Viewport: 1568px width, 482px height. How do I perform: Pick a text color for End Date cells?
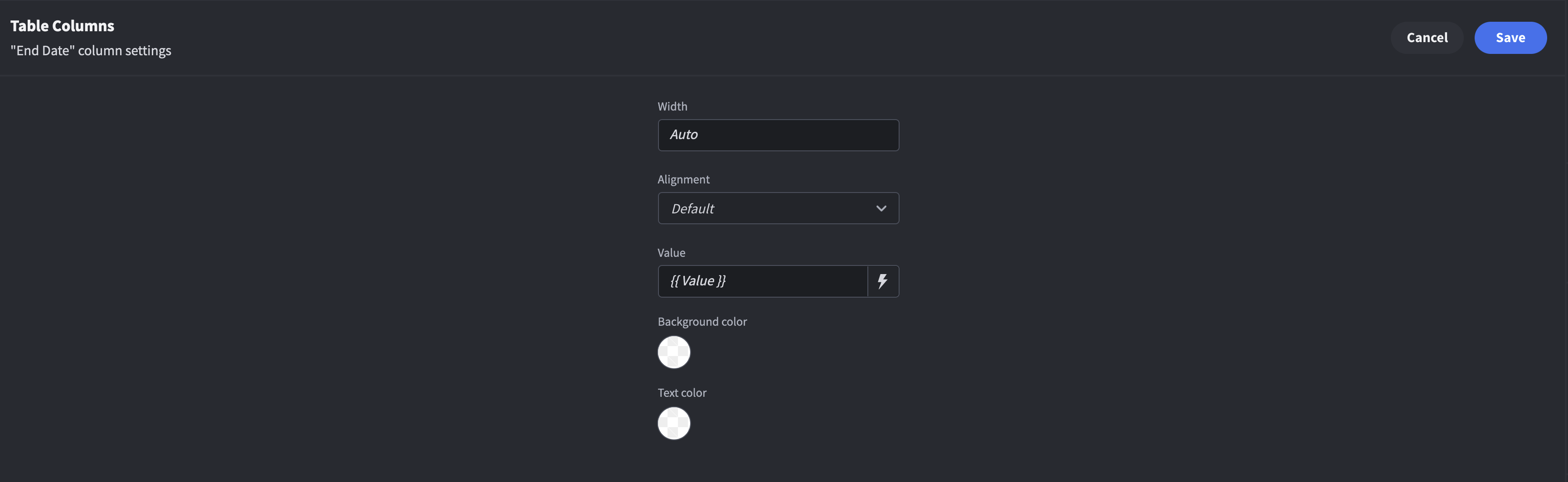click(x=674, y=423)
